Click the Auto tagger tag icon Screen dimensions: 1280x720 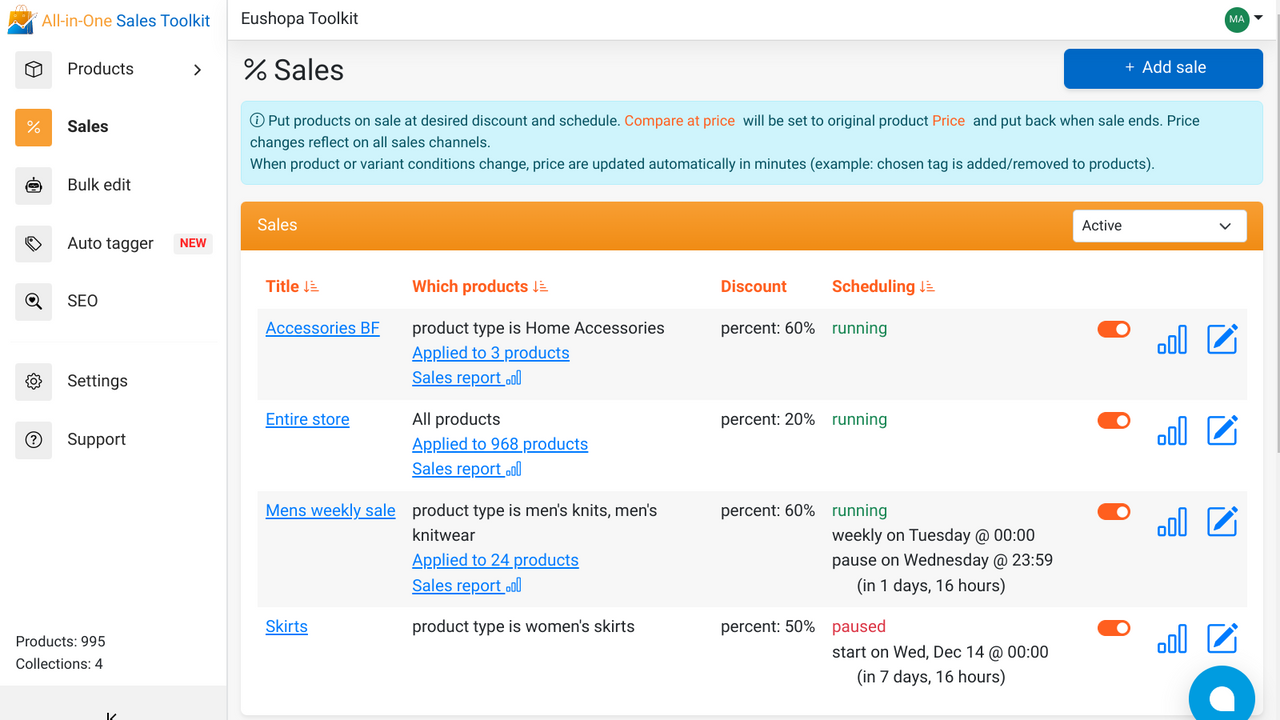(34, 243)
